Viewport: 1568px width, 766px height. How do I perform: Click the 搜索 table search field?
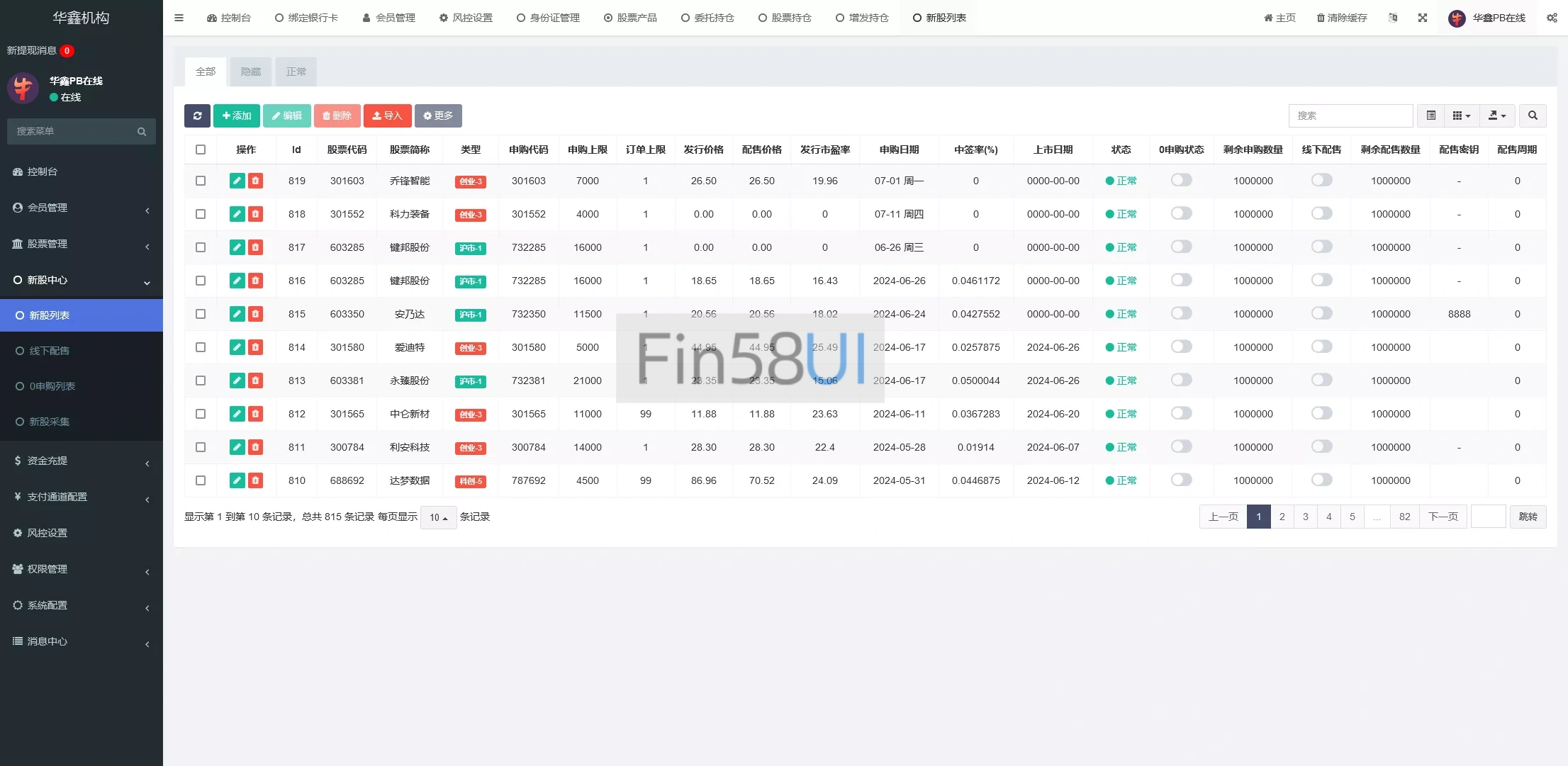pos(1350,116)
